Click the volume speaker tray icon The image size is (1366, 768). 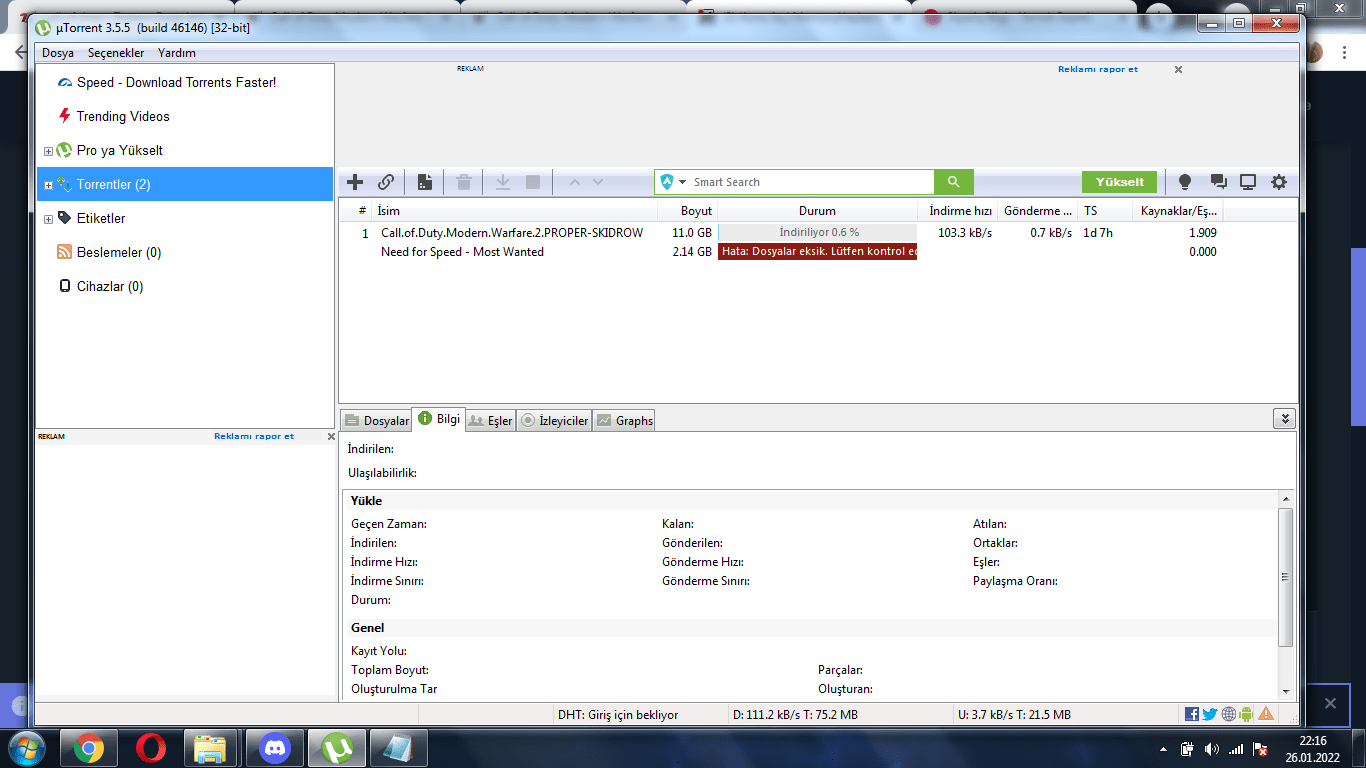pyautogui.click(x=1212, y=749)
